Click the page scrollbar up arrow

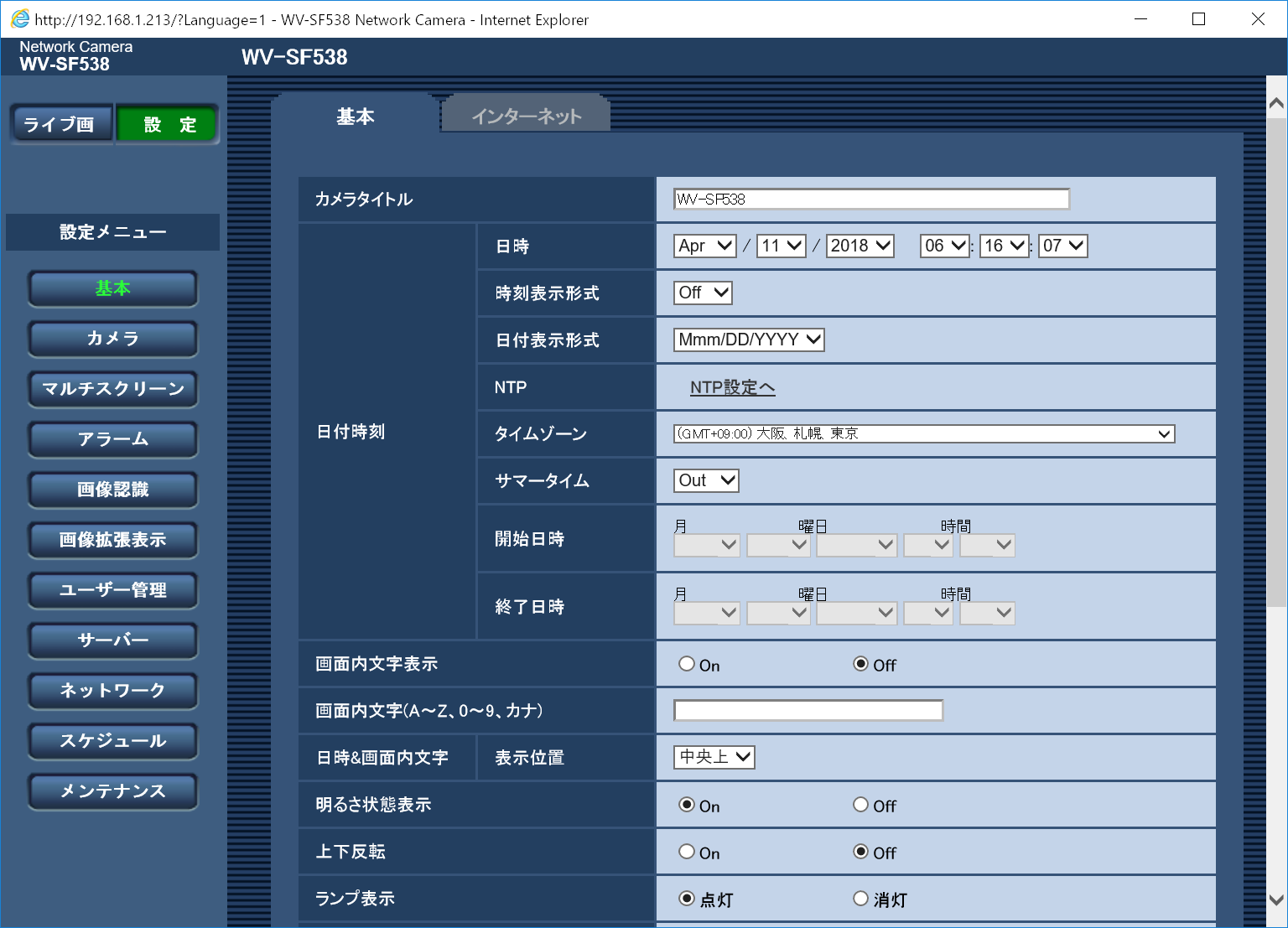(x=1276, y=104)
